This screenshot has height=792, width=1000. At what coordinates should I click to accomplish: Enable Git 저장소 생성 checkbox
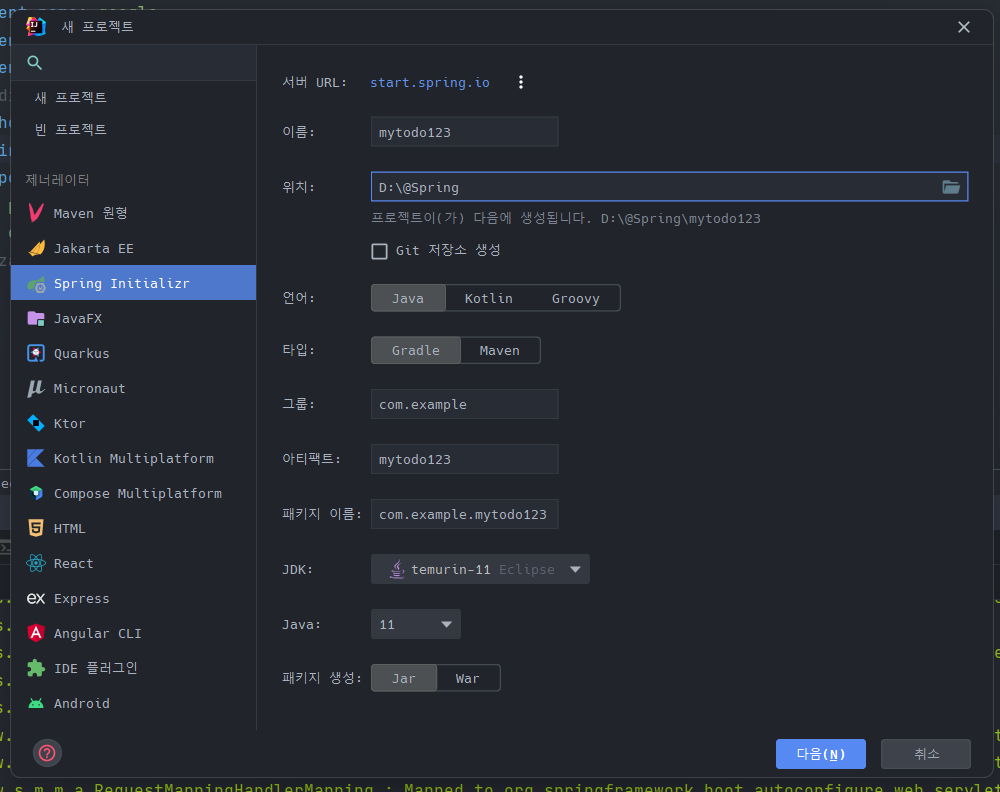coord(379,251)
